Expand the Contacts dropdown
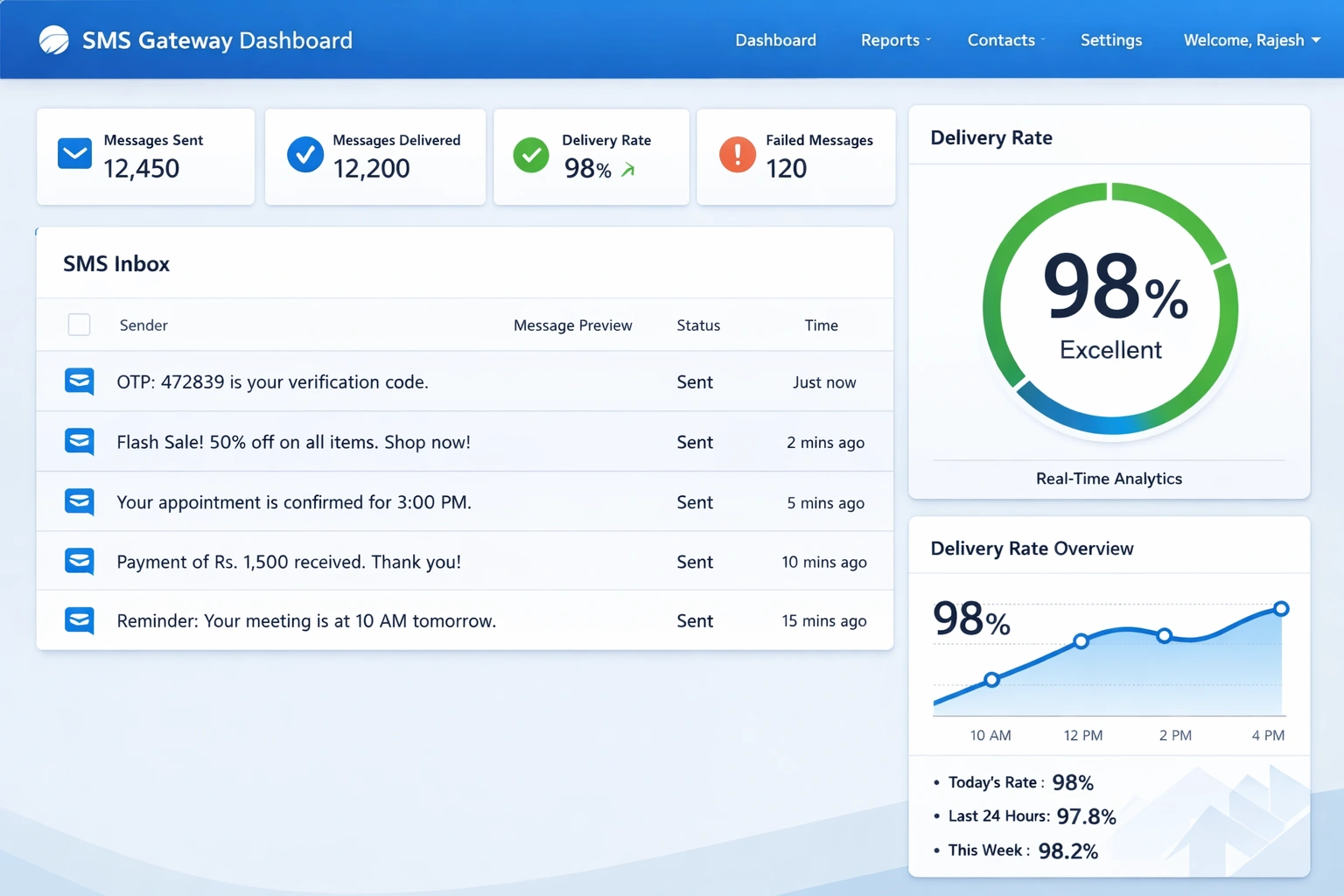This screenshot has width=1344, height=896. [x=1001, y=39]
